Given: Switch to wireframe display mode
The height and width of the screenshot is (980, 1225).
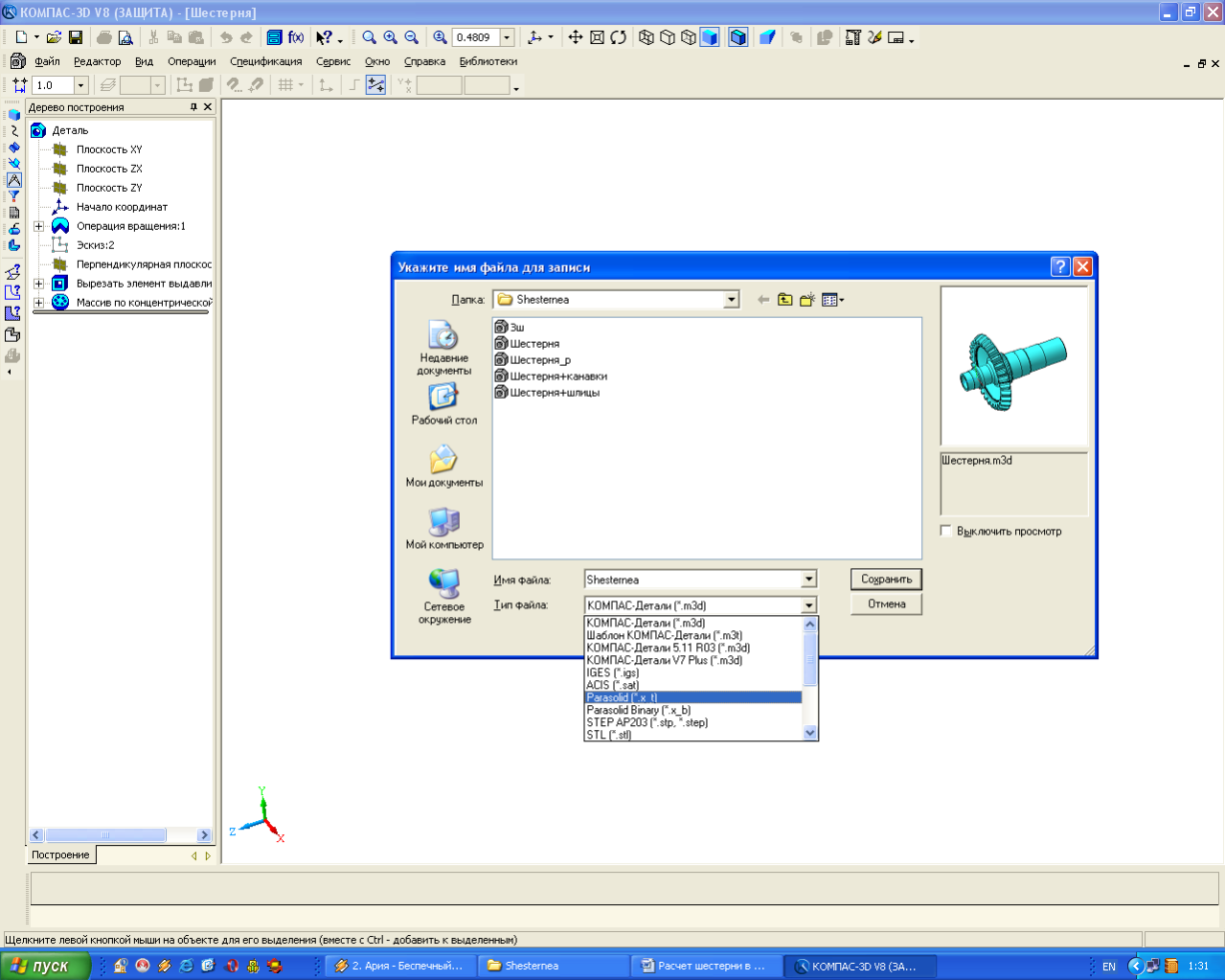Looking at the screenshot, I should pyautogui.click(x=646, y=37).
